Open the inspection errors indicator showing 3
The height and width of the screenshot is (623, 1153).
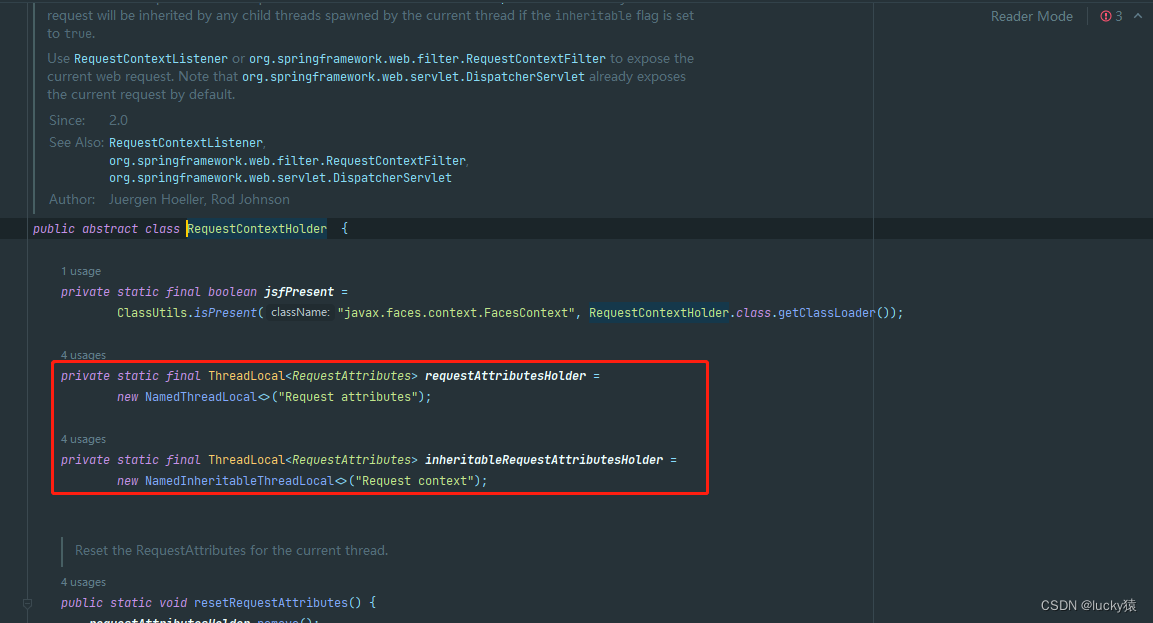[1111, 16]
